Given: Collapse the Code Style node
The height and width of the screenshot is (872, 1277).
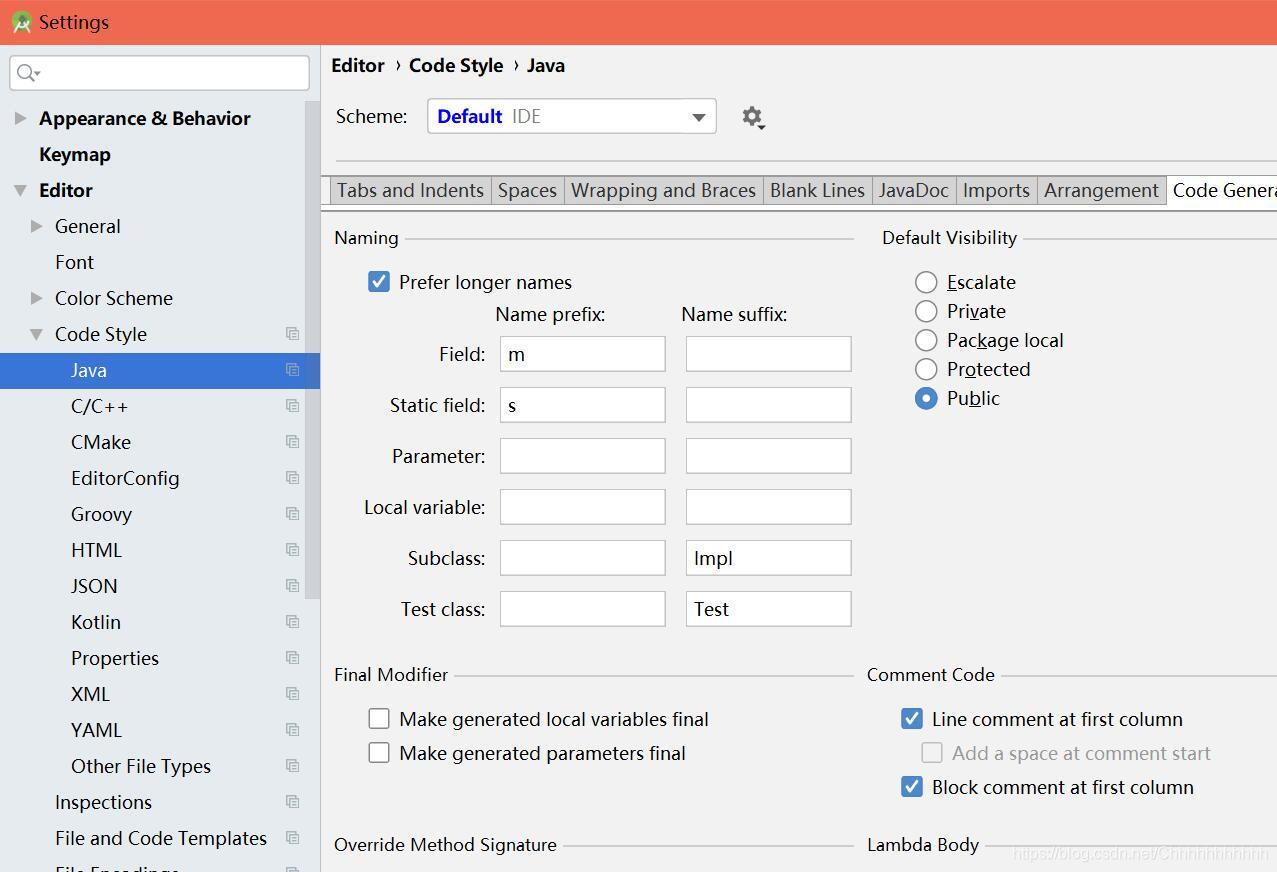Looking at the screenshot, I should pos(37,334).
